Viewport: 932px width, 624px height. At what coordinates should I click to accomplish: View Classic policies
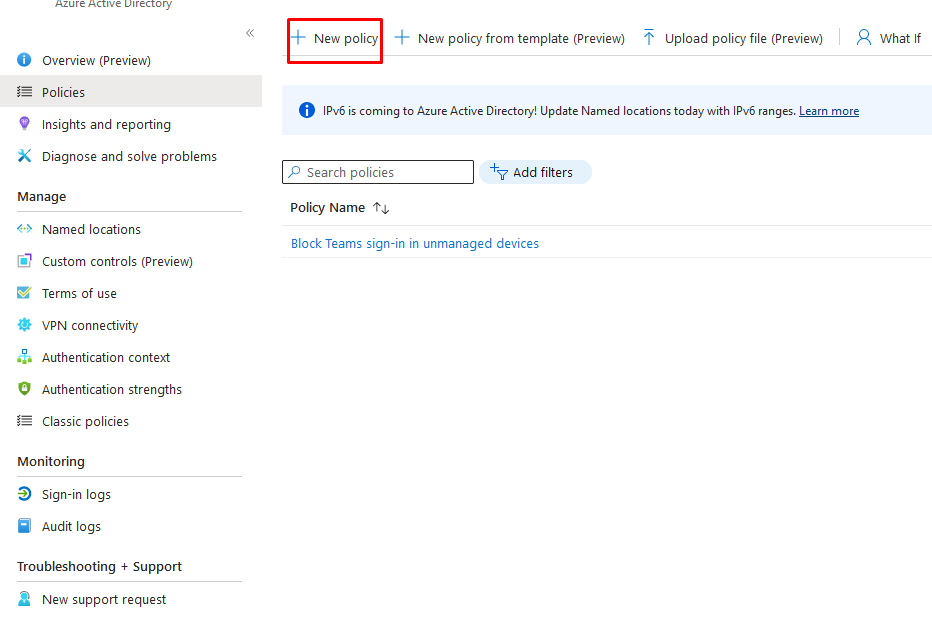coord(85,421)
